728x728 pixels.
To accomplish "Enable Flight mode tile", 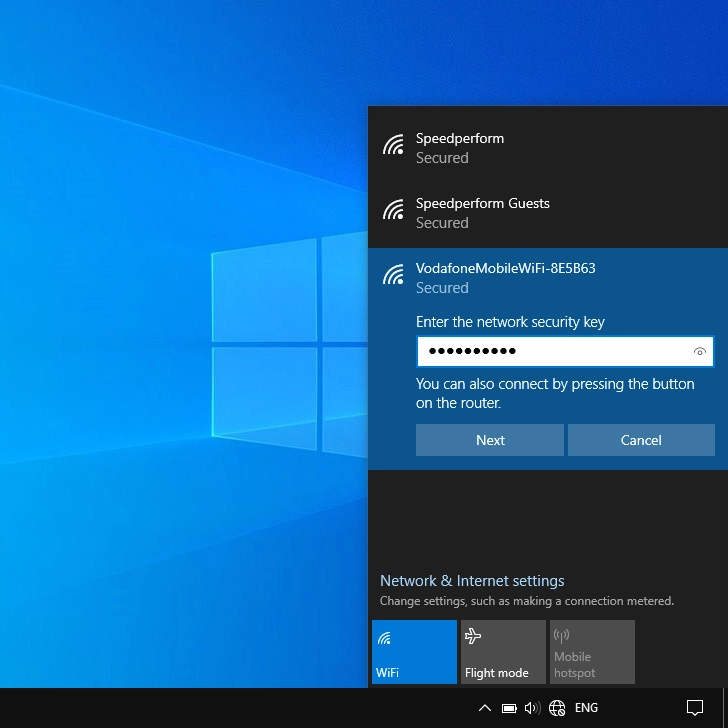I will (503, 652).
